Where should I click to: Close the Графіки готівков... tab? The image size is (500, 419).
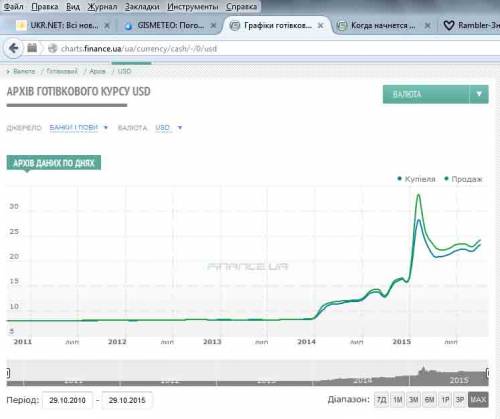pos(320,26)
